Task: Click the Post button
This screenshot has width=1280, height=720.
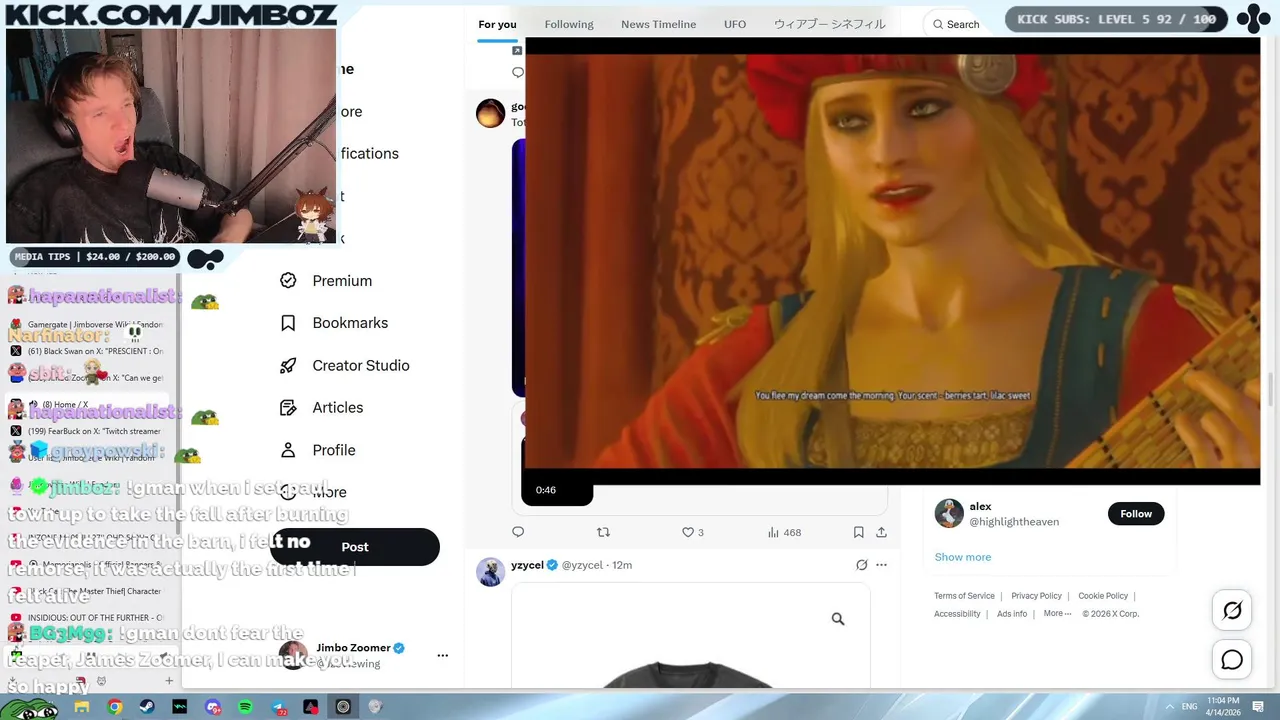Action: (355, 547)
